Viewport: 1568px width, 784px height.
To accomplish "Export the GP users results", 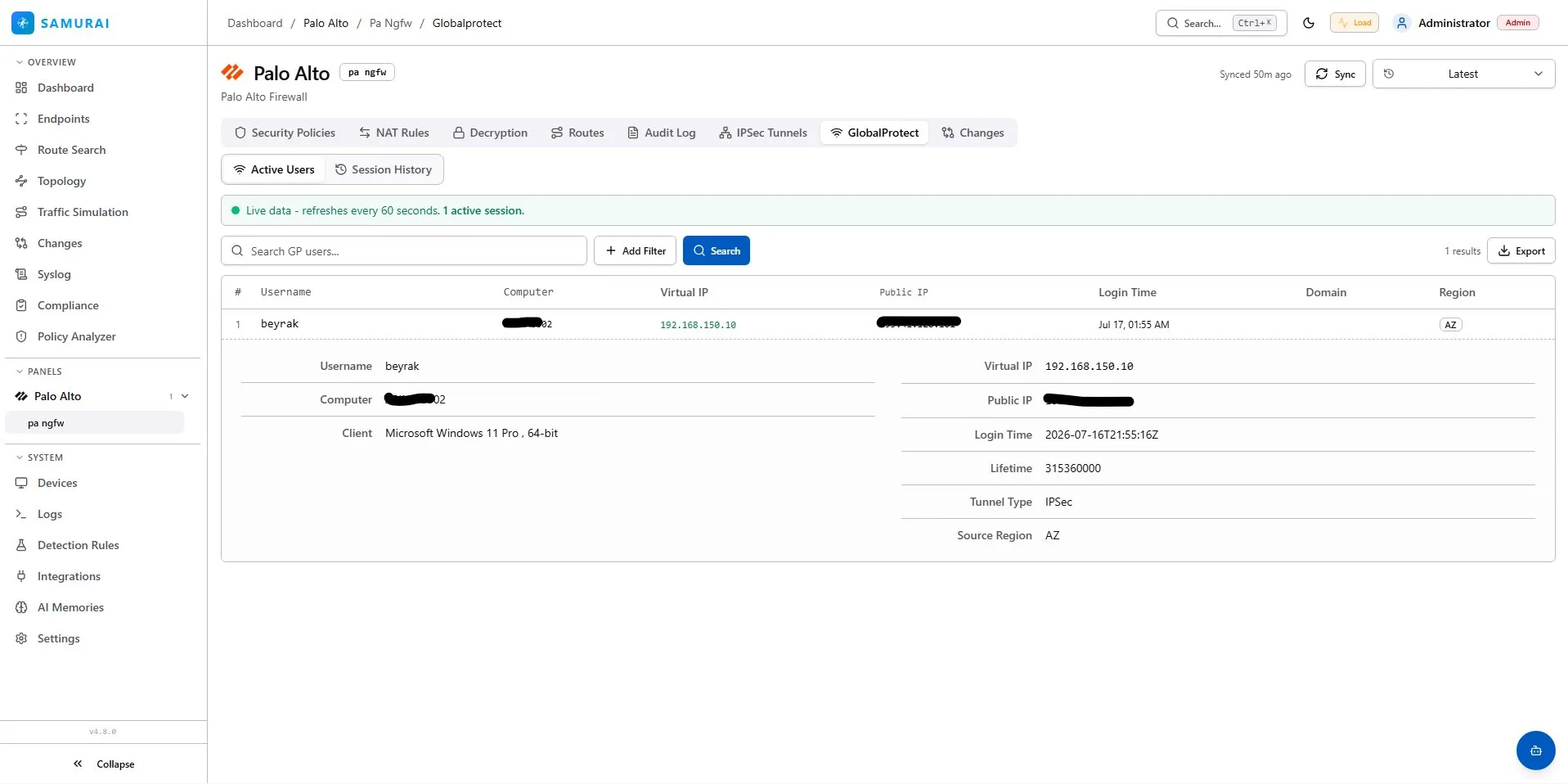I will [x=1521, y=250].
